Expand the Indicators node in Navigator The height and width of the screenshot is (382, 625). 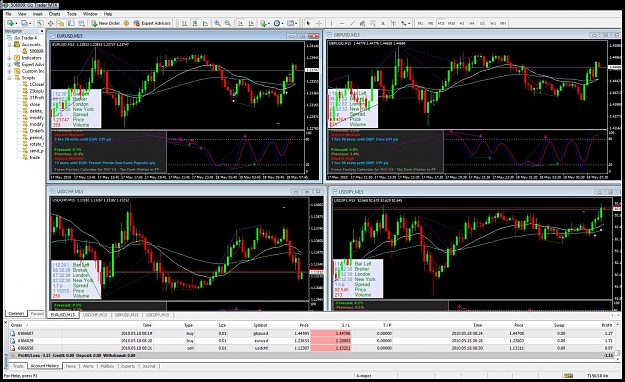9,58
